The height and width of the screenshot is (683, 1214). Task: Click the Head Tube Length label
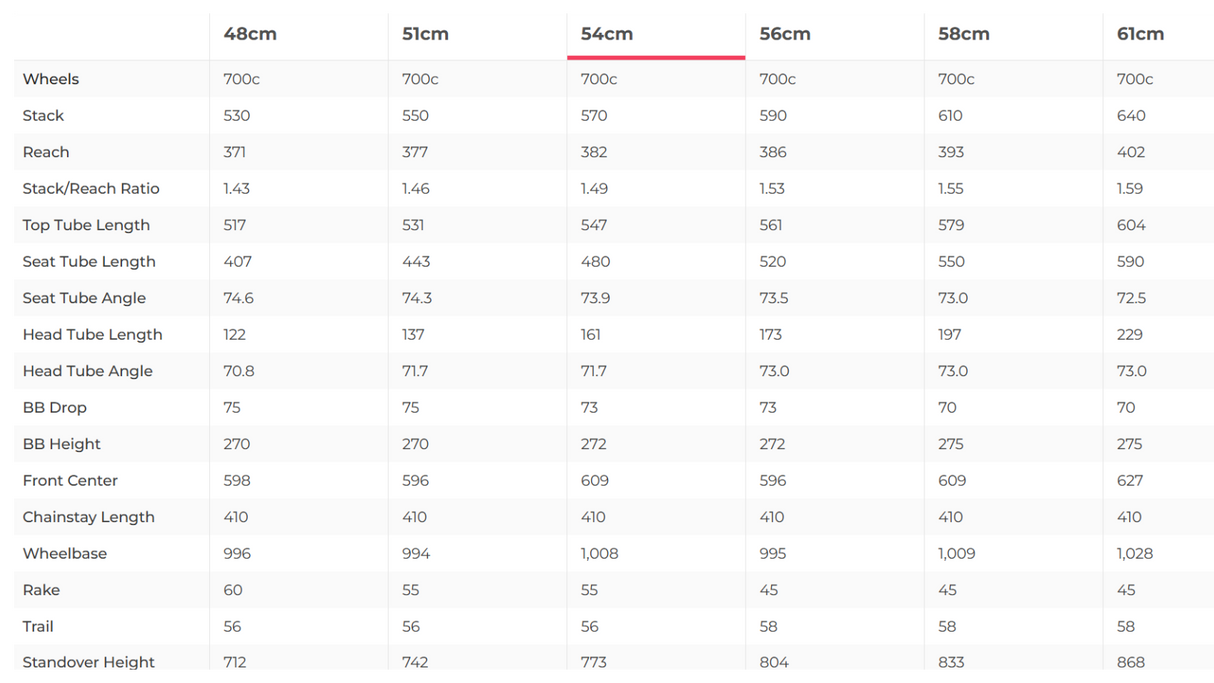(92, 335)
